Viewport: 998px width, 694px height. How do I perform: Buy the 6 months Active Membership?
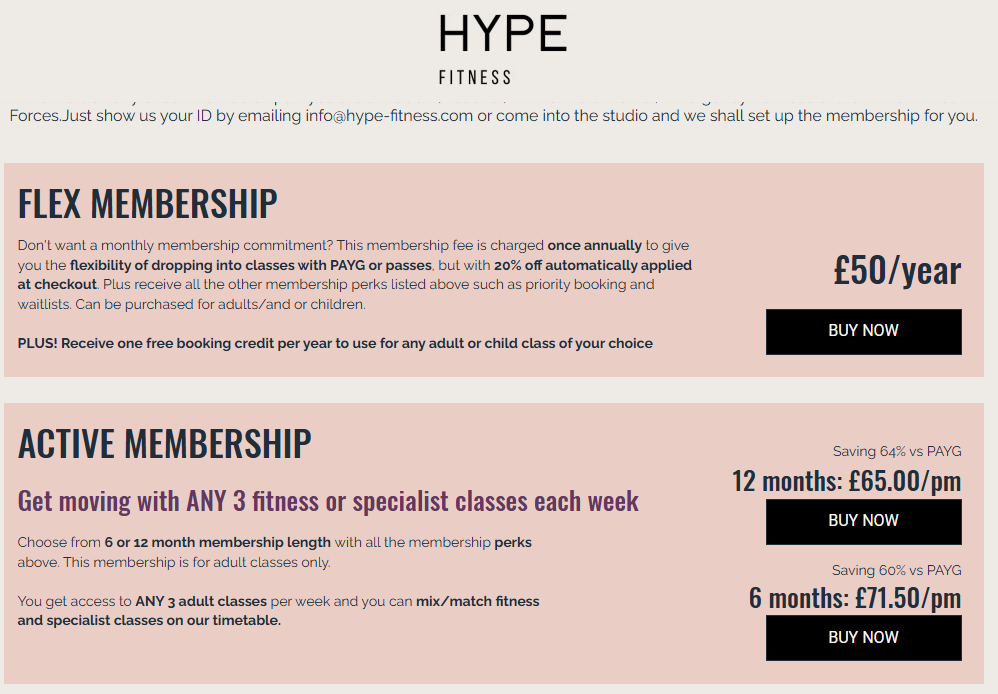coord(863,638)
